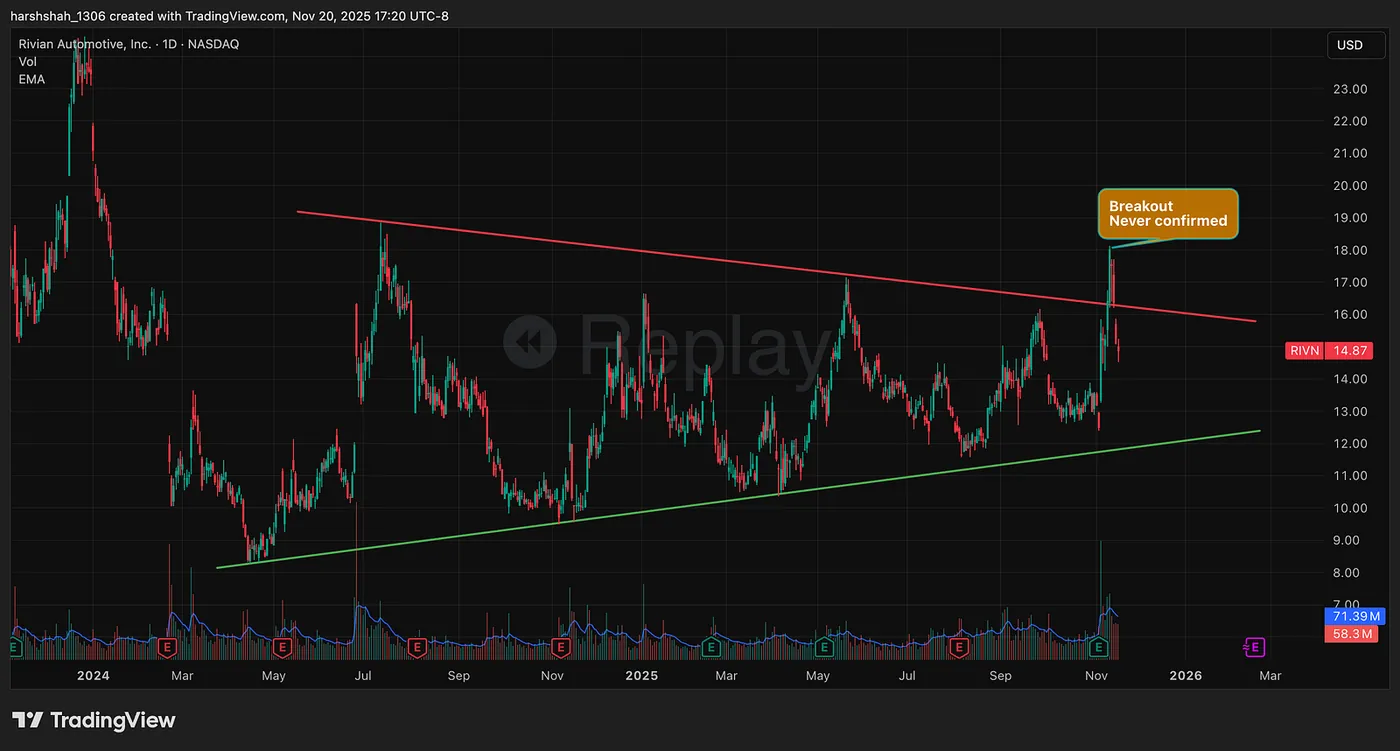The image size is (1400, 751).
Task: Open the red earnings marker after Nov 2024
Action: point(560,648)
